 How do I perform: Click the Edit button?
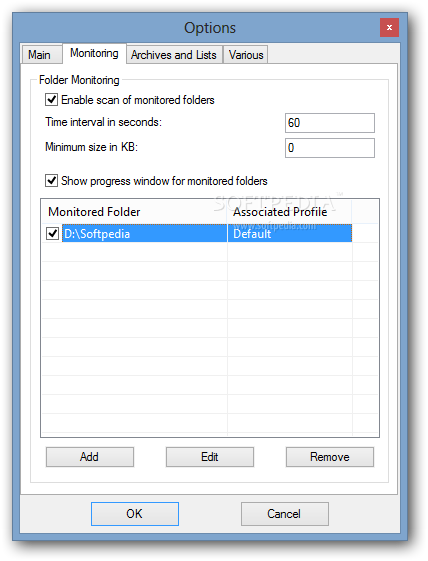(210, 457)
